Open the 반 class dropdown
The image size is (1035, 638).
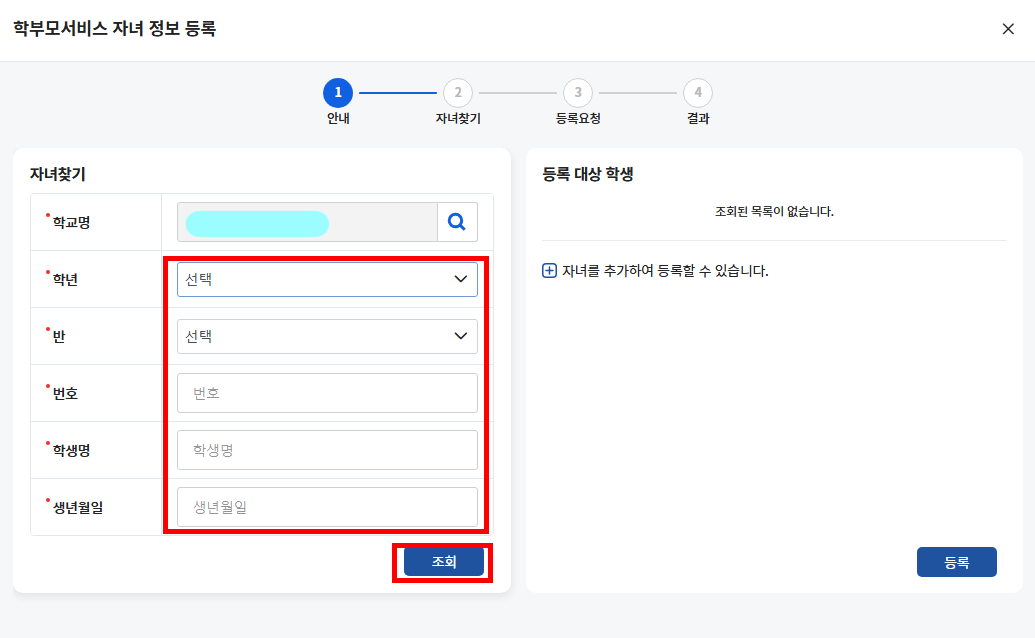[x=327, y=336]
